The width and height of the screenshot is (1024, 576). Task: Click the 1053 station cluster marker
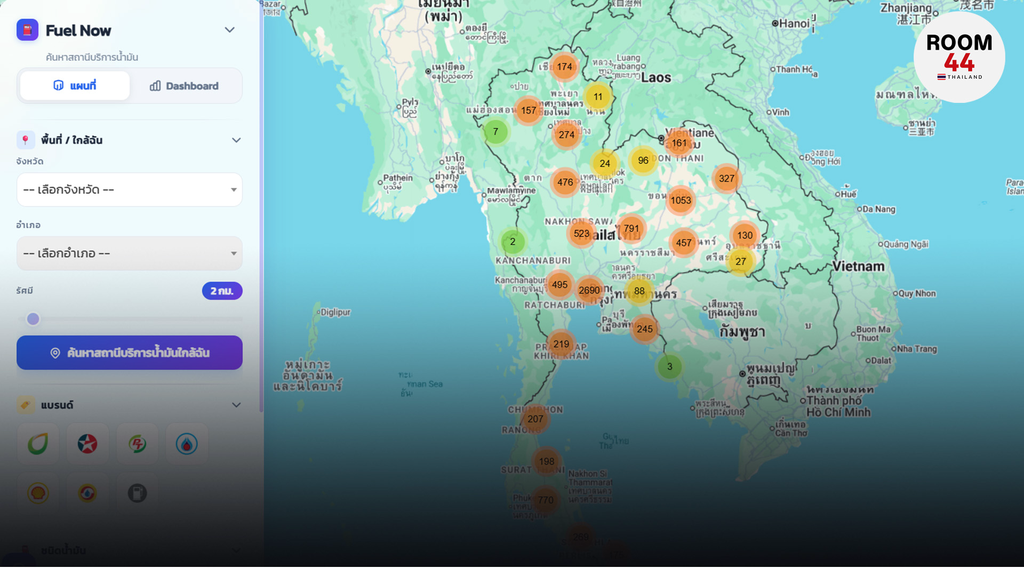681,200
